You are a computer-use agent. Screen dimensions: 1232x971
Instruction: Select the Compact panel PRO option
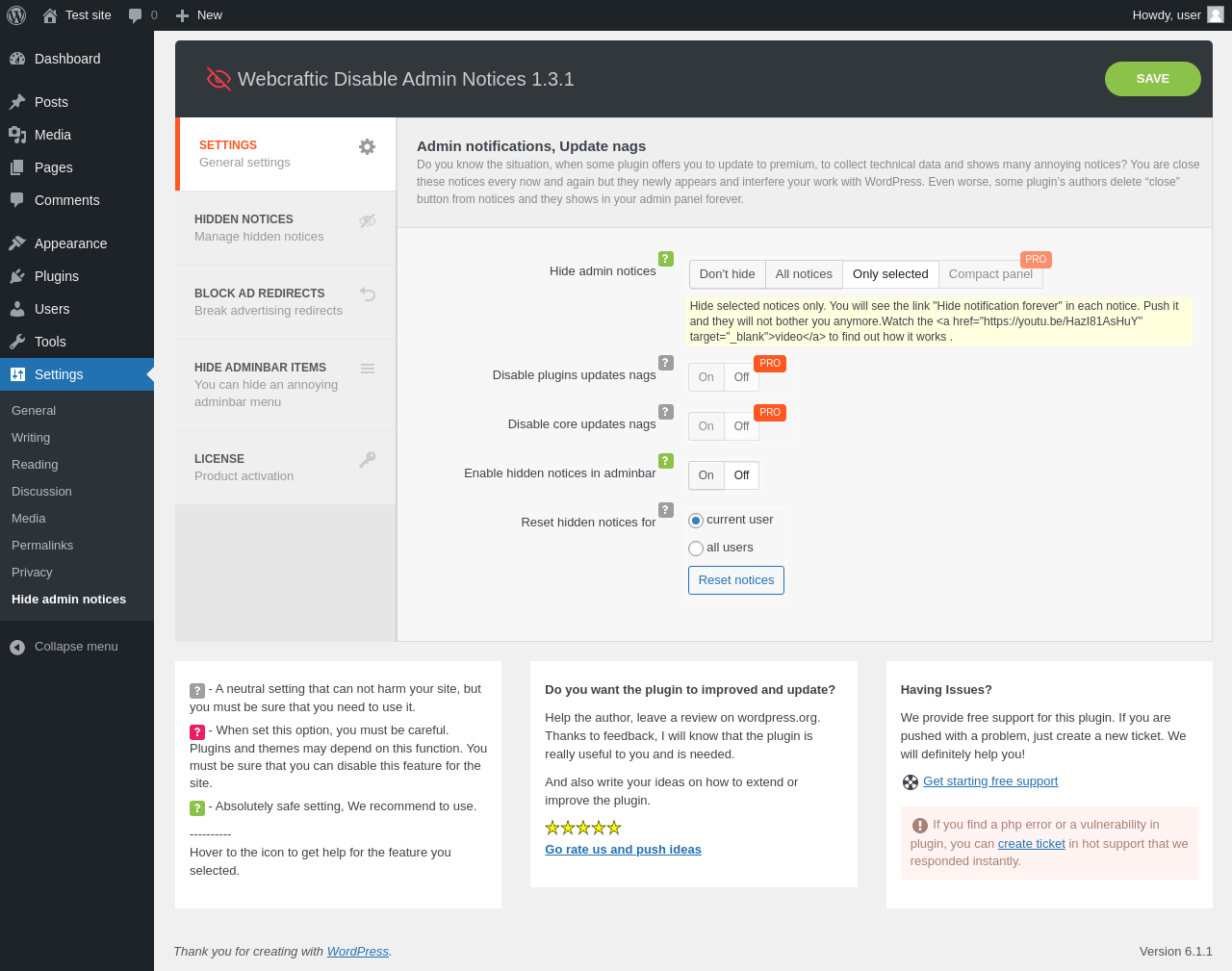coord(990,274)
